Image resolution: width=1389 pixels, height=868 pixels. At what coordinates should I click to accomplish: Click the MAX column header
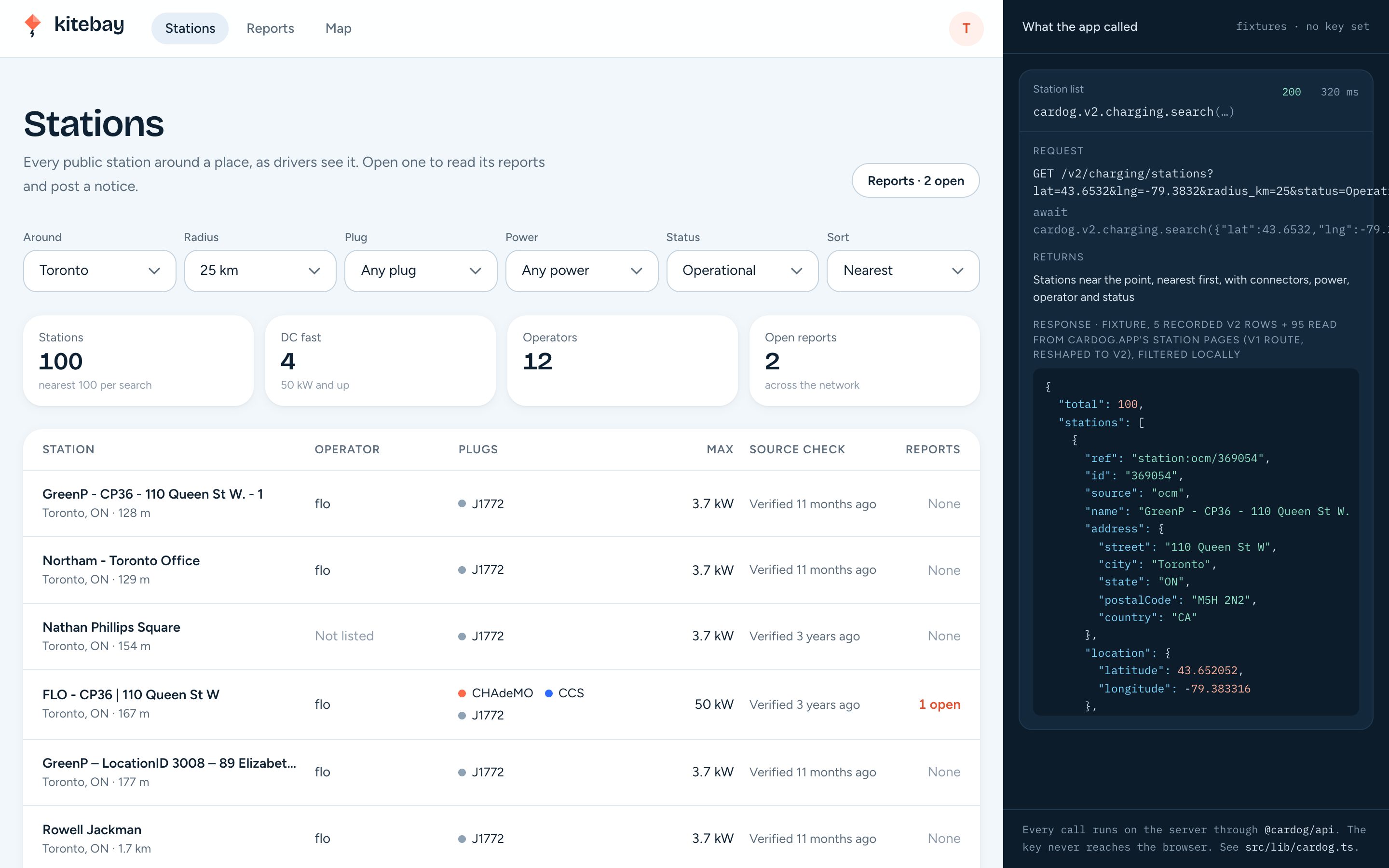point(720,449)
